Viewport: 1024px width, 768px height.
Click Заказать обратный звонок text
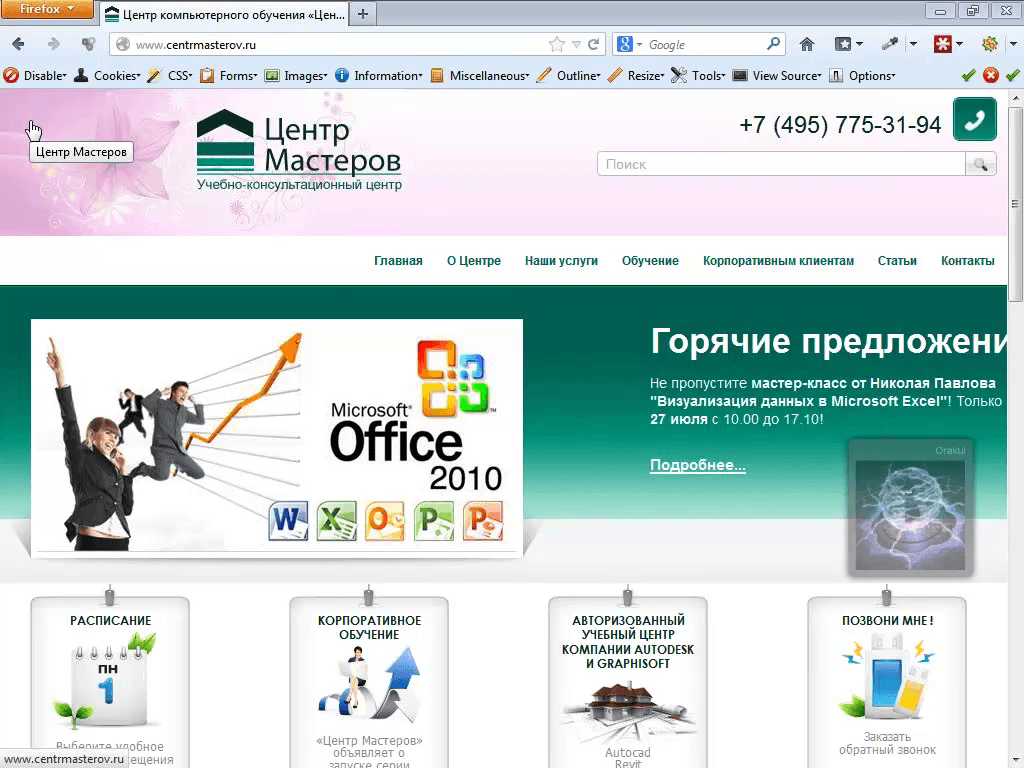point(888,743)
